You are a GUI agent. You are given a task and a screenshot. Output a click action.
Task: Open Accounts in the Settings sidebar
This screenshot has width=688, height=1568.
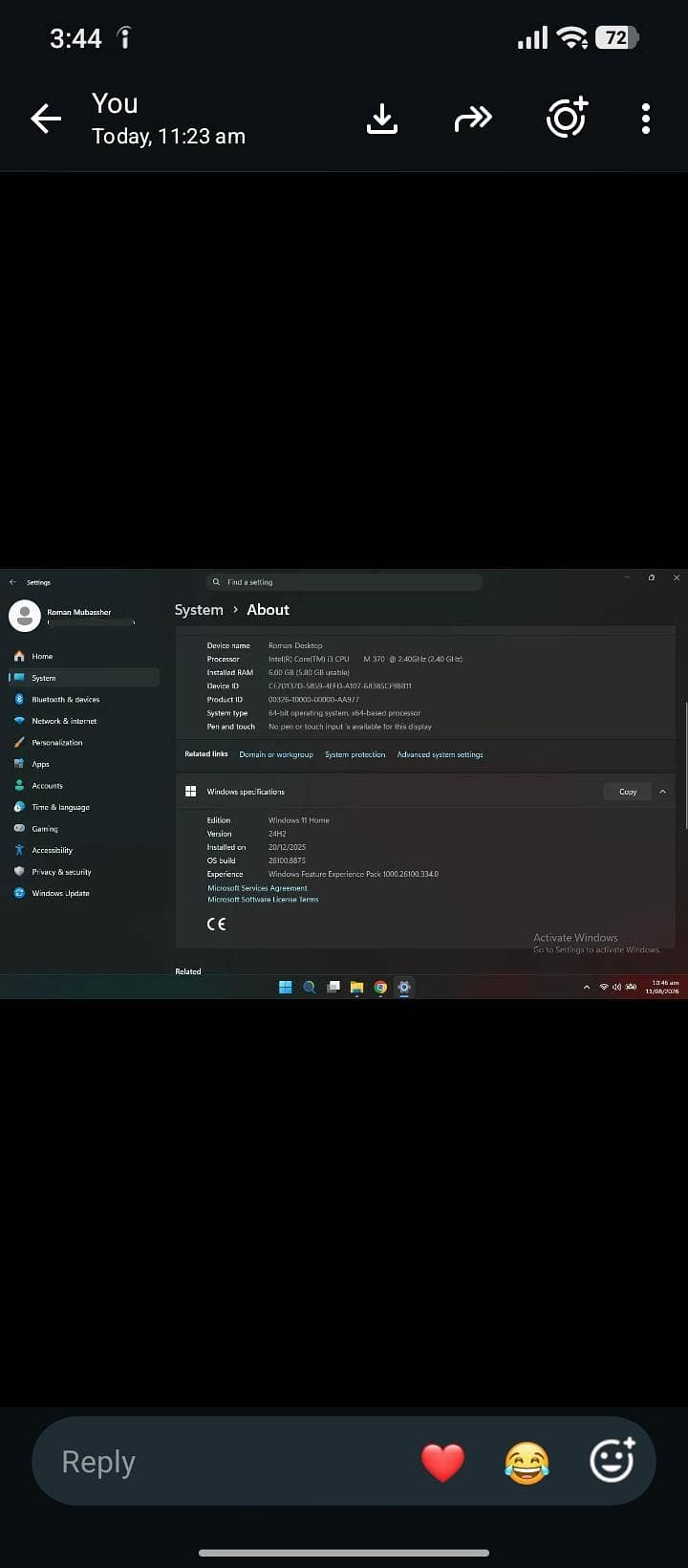(x=83, y=785)
